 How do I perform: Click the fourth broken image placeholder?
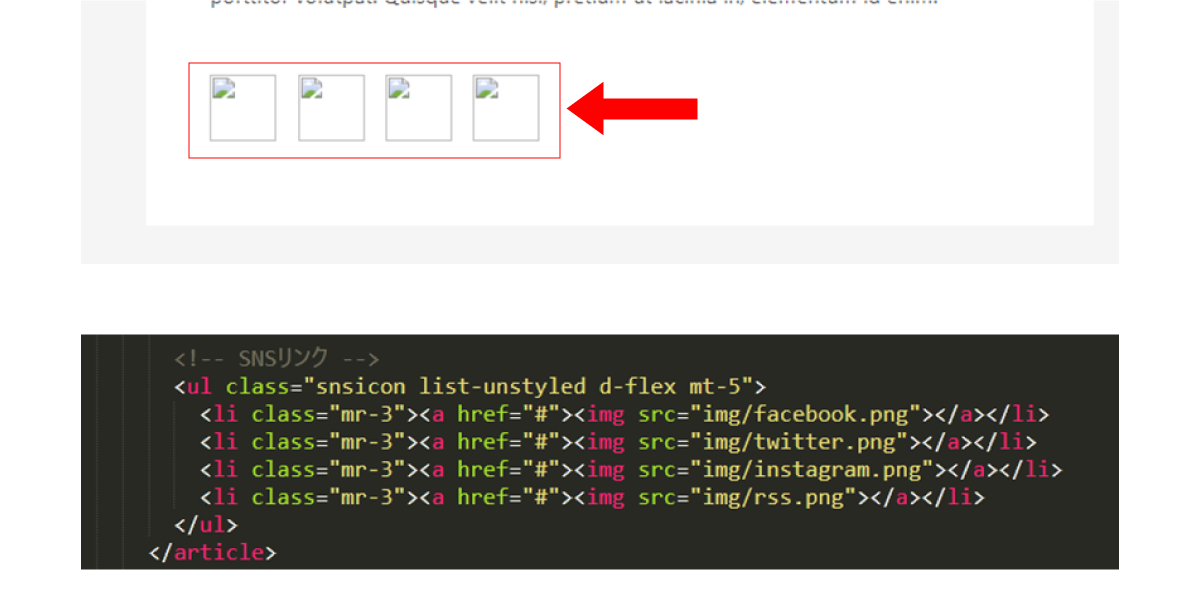tap(506, 108)
